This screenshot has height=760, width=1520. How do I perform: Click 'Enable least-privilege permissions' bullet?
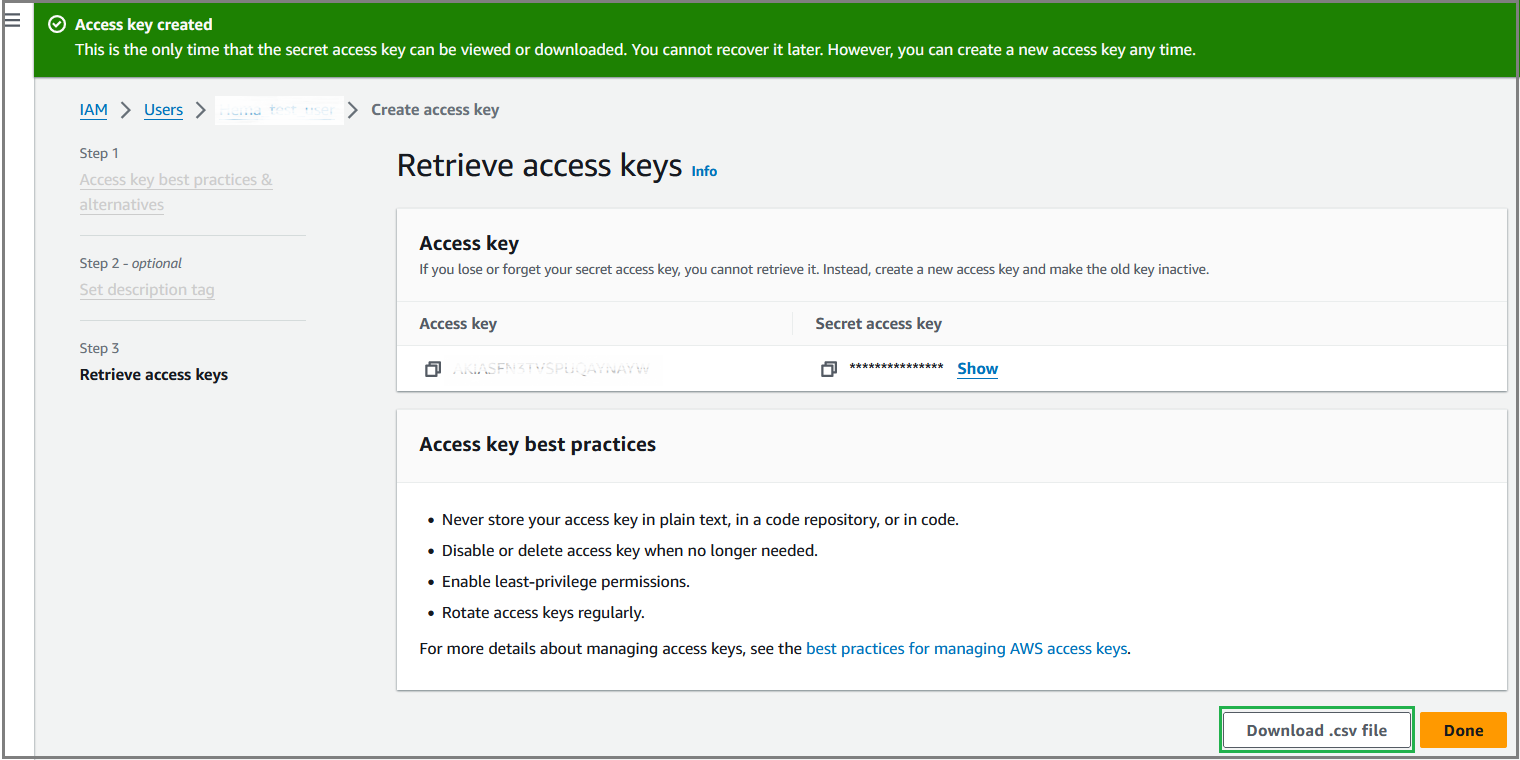tap(566, 581)
